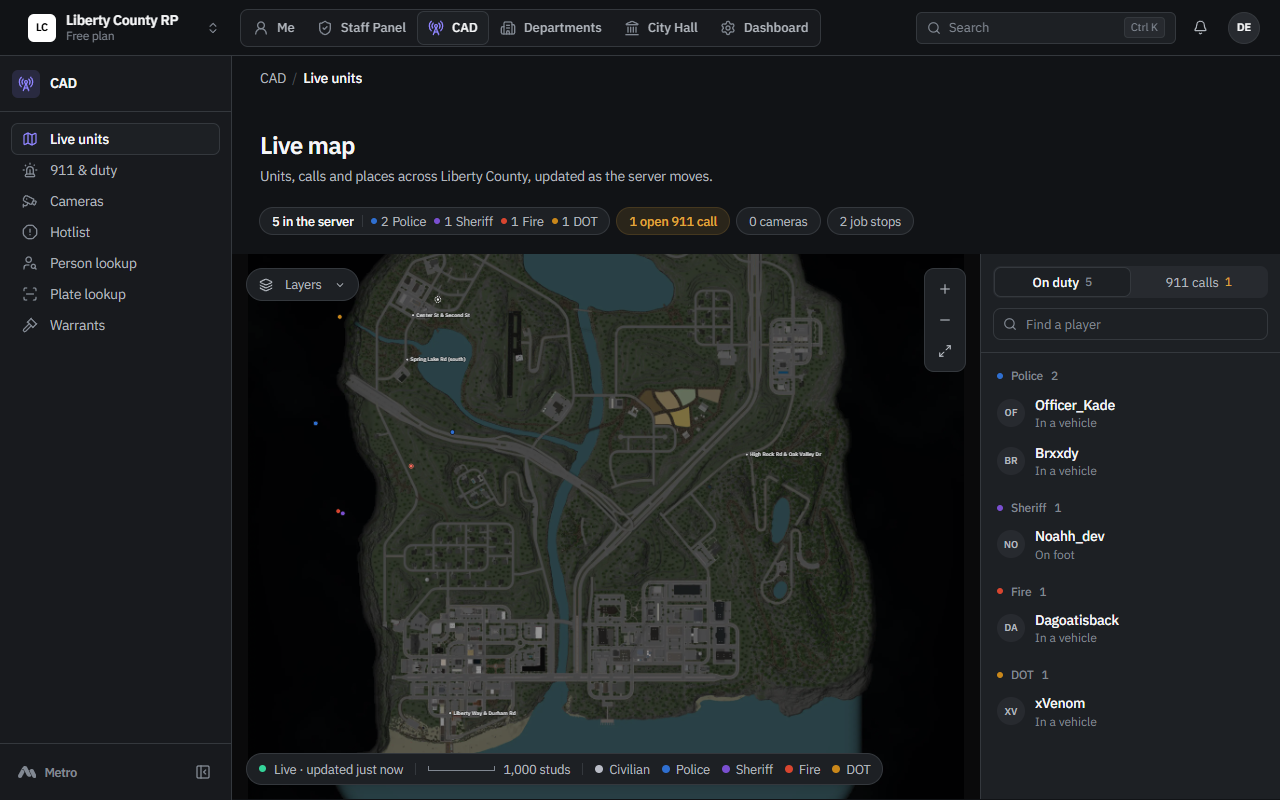Expand the Liberty County RP workspace switcher
Image resolution: width=1280 pixels, height=800 pixels.
[x=213, y=28]
